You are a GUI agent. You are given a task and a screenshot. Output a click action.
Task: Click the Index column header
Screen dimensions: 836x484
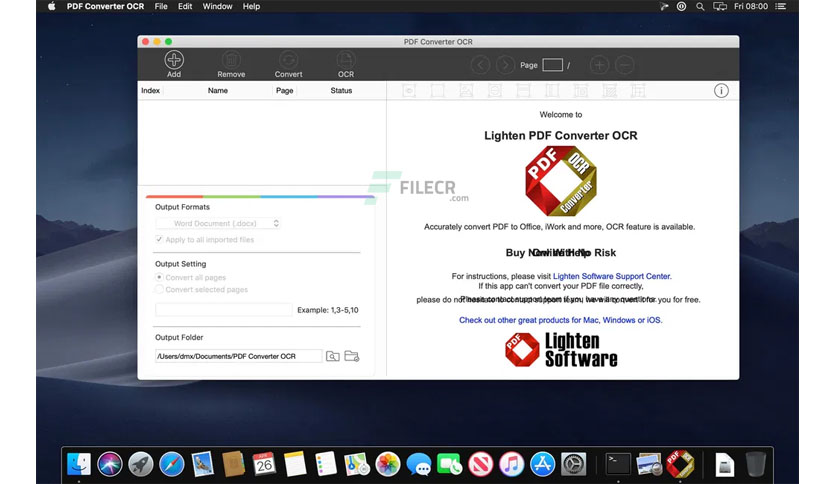pyautogui.click(x=150, y=91)
